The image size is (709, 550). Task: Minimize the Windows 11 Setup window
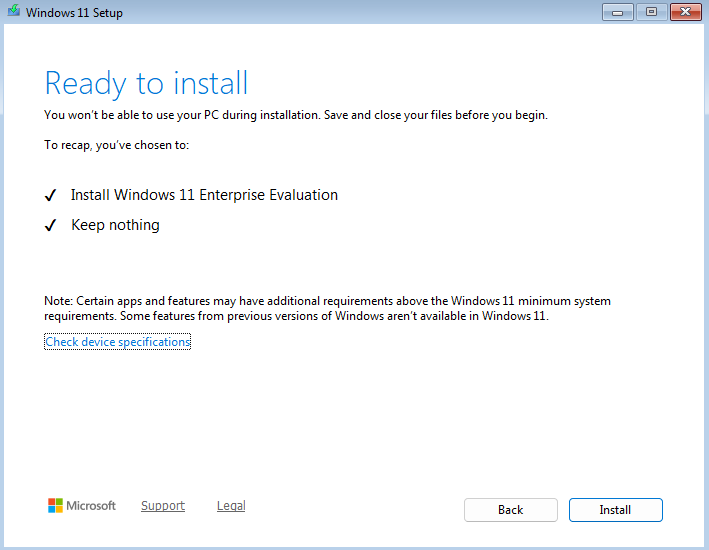coord(617,12)
